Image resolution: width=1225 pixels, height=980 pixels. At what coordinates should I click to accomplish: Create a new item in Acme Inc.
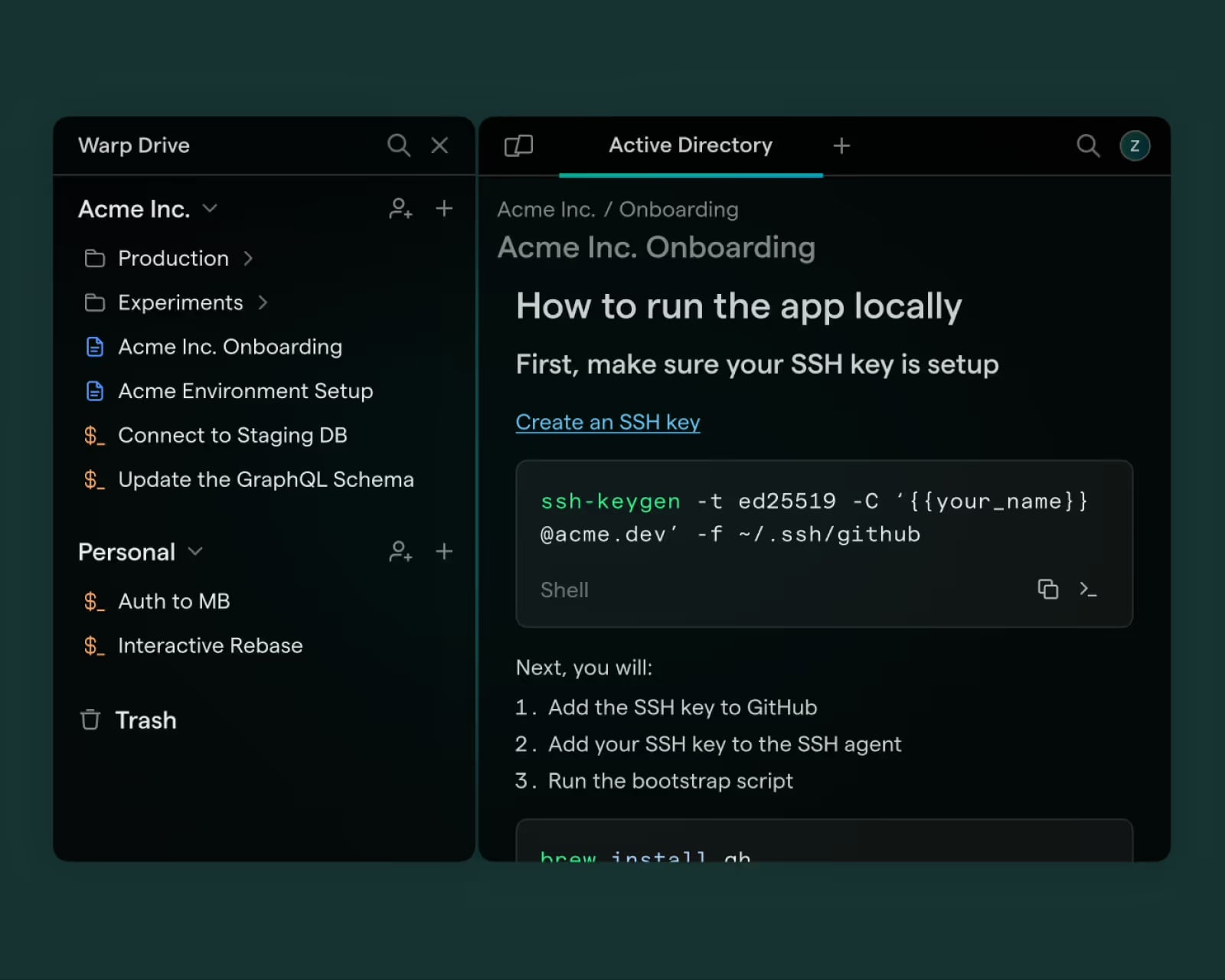pos(444,208)
